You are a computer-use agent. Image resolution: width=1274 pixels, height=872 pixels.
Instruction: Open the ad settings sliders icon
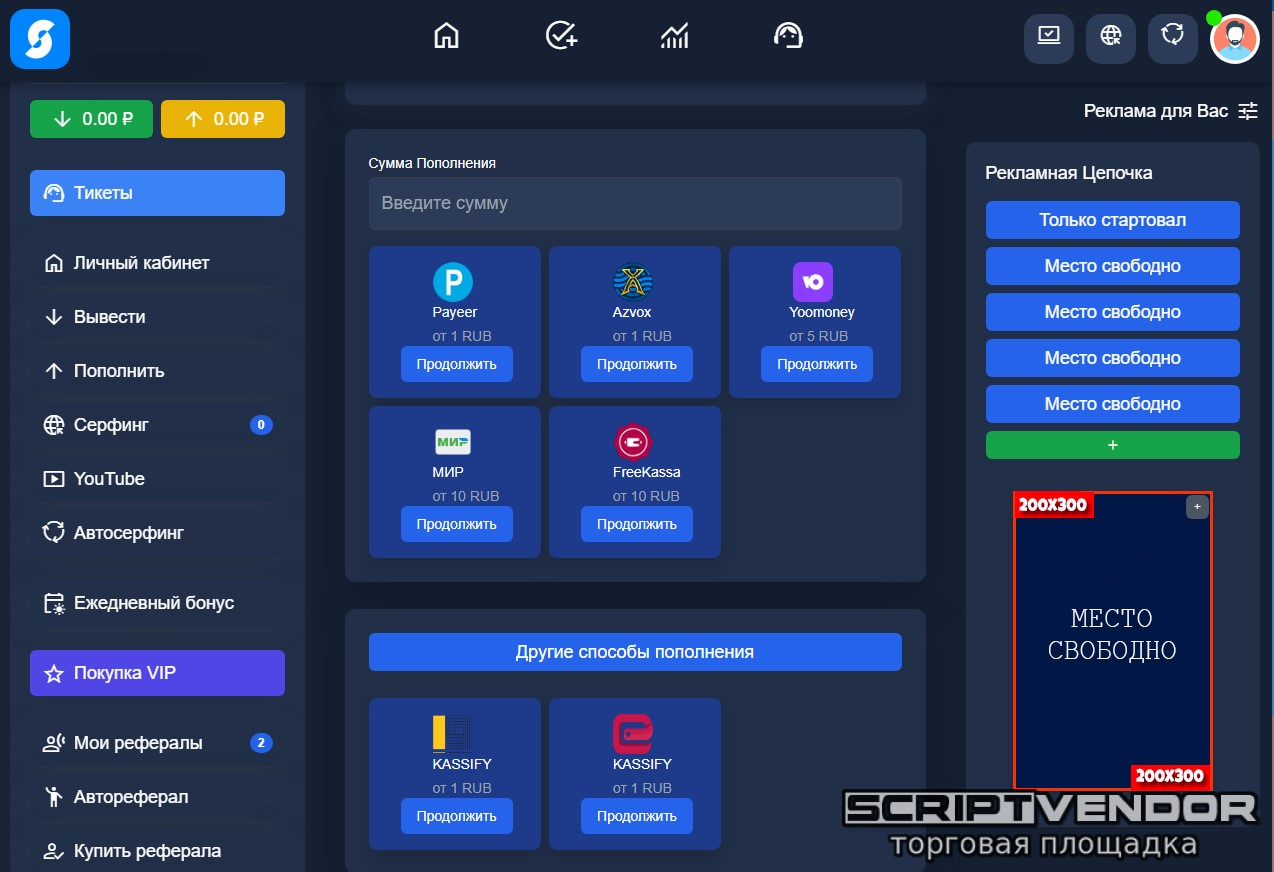1248,111
